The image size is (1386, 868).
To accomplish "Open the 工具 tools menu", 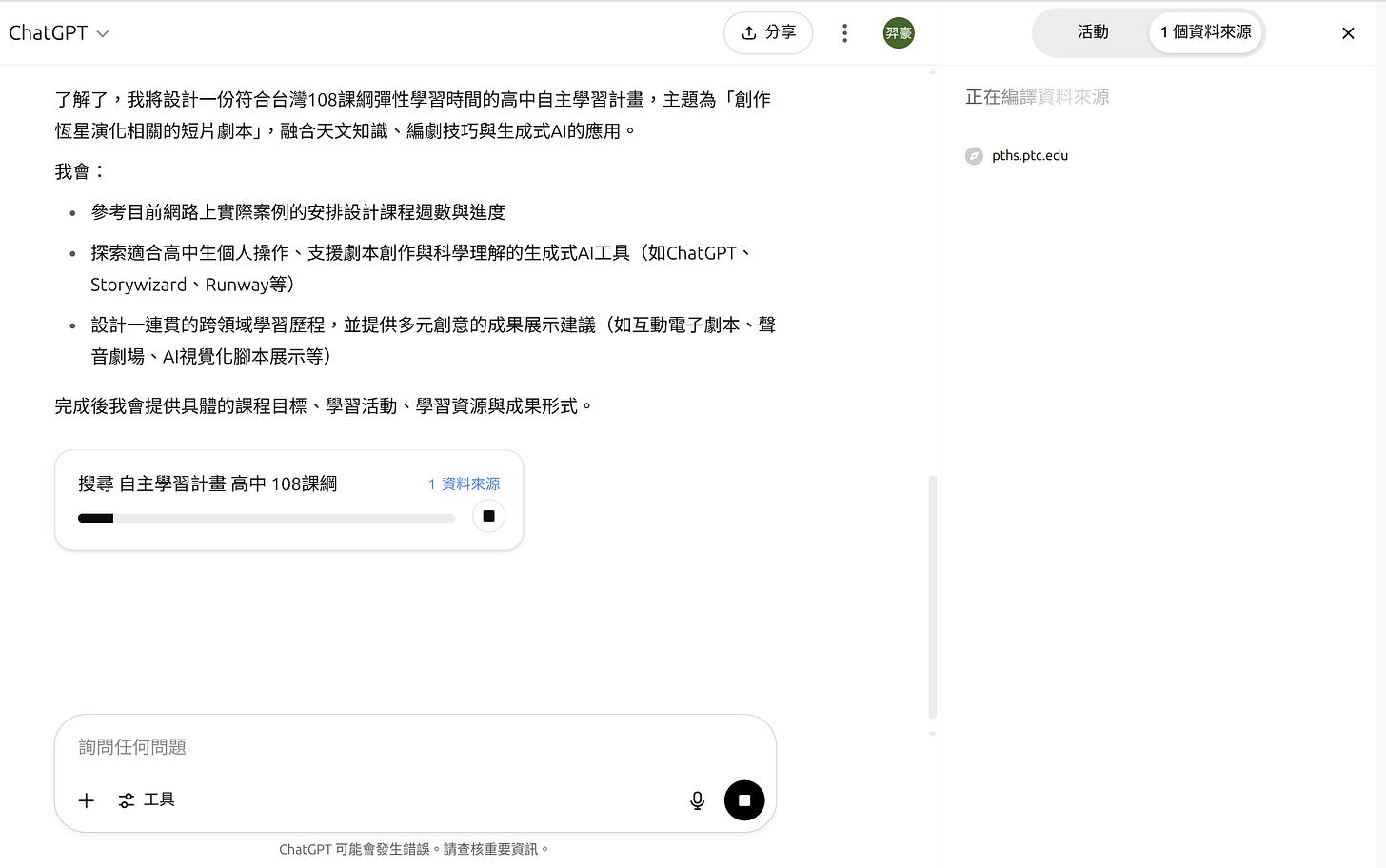I will [x=147, y=800].
